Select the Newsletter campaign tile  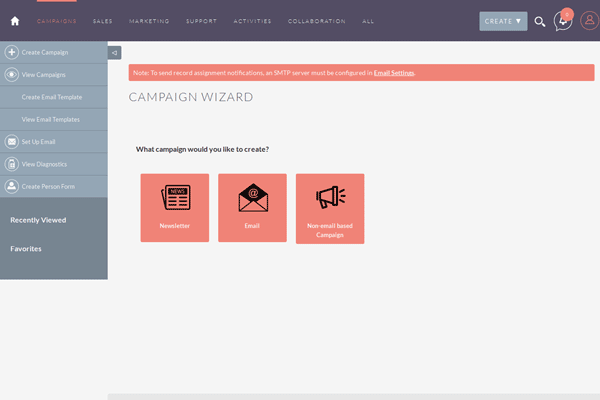[x=175, y=208]
